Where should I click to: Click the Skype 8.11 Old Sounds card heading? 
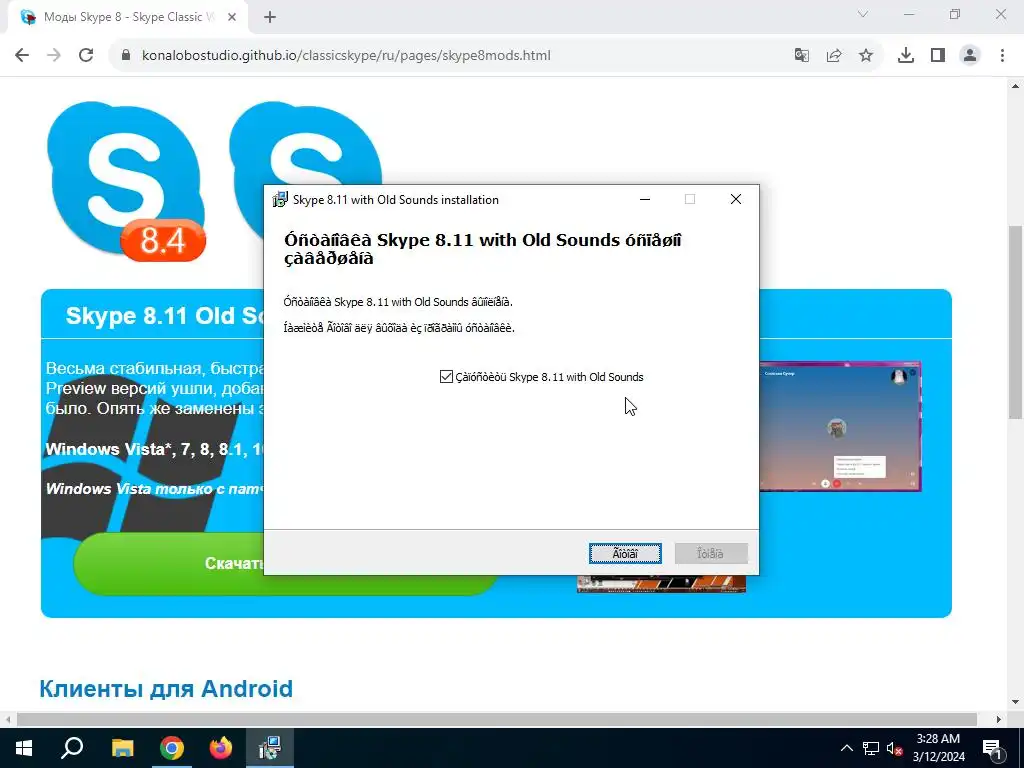165,316
